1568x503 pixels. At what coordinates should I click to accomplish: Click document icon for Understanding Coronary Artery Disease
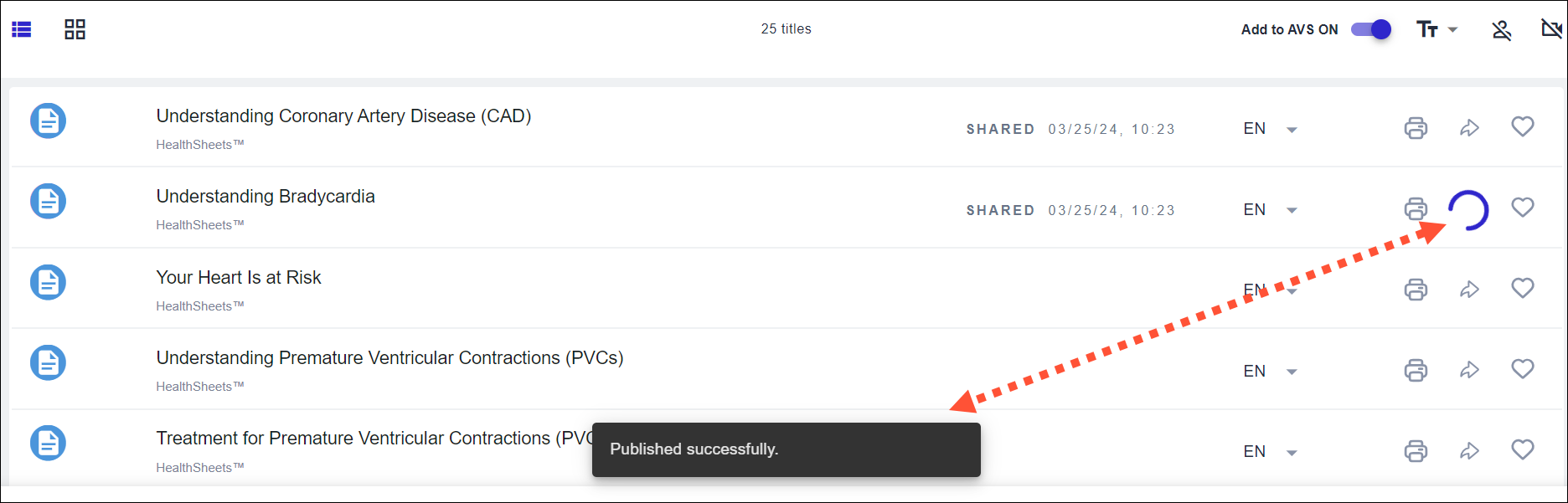(49, 121)
